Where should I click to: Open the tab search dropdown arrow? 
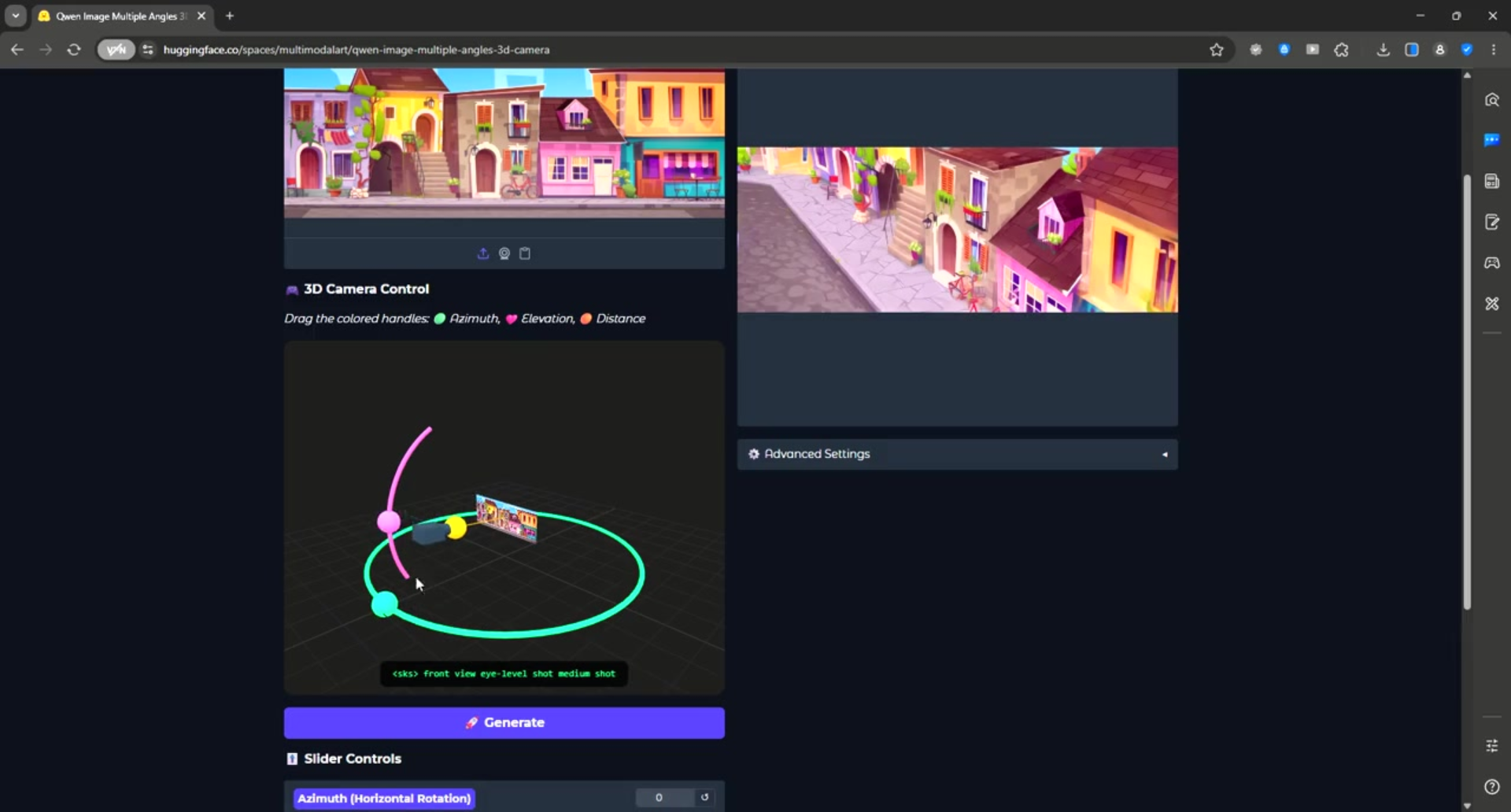tap(15, 16)
